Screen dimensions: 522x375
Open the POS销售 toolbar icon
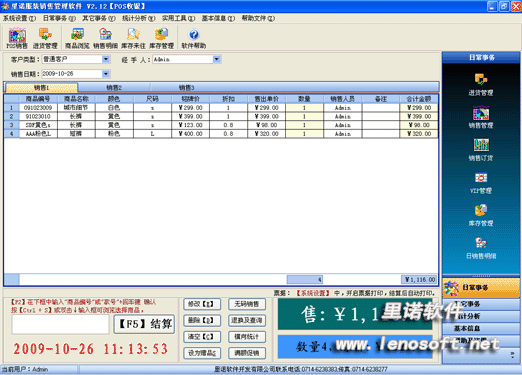pos(17,39)
